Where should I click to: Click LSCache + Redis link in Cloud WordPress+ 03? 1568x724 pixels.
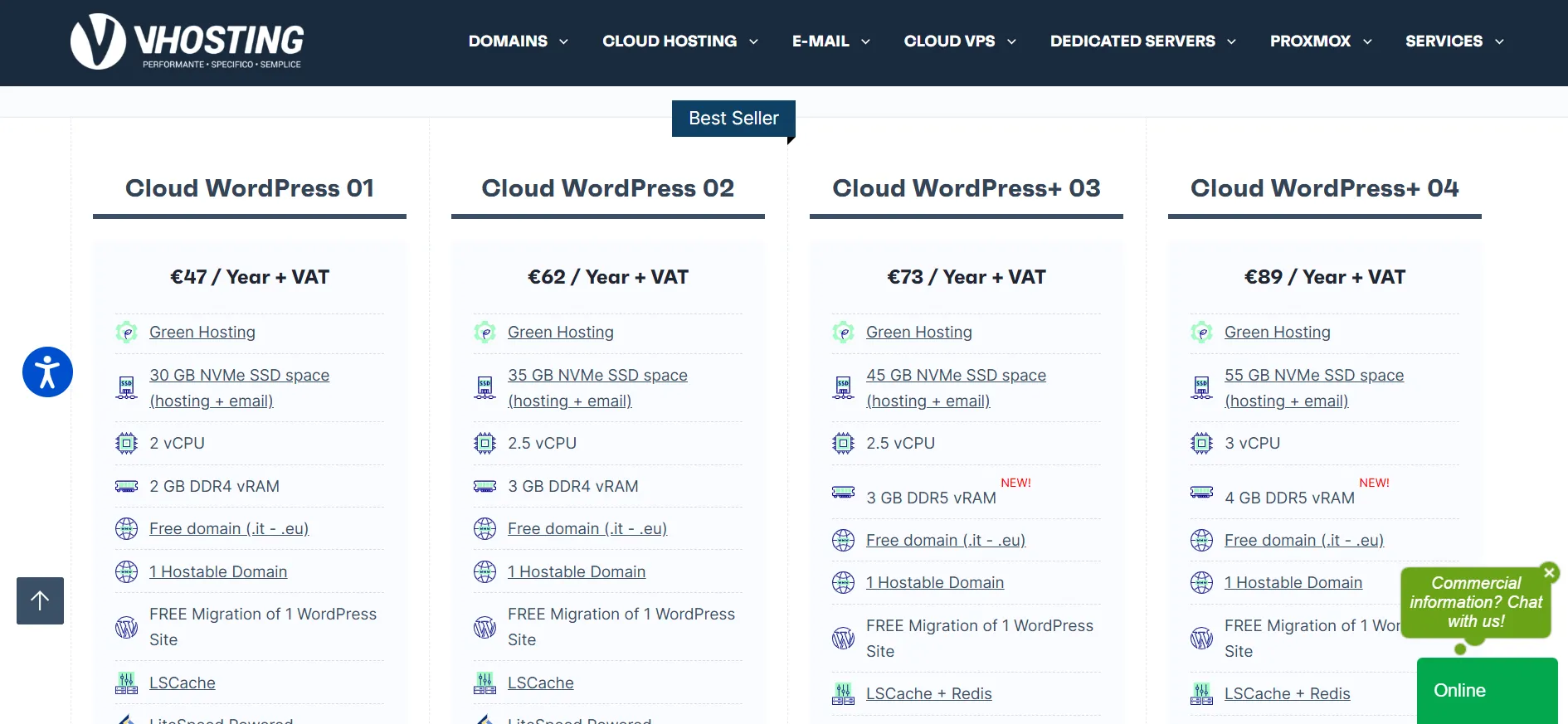point(929,693)
